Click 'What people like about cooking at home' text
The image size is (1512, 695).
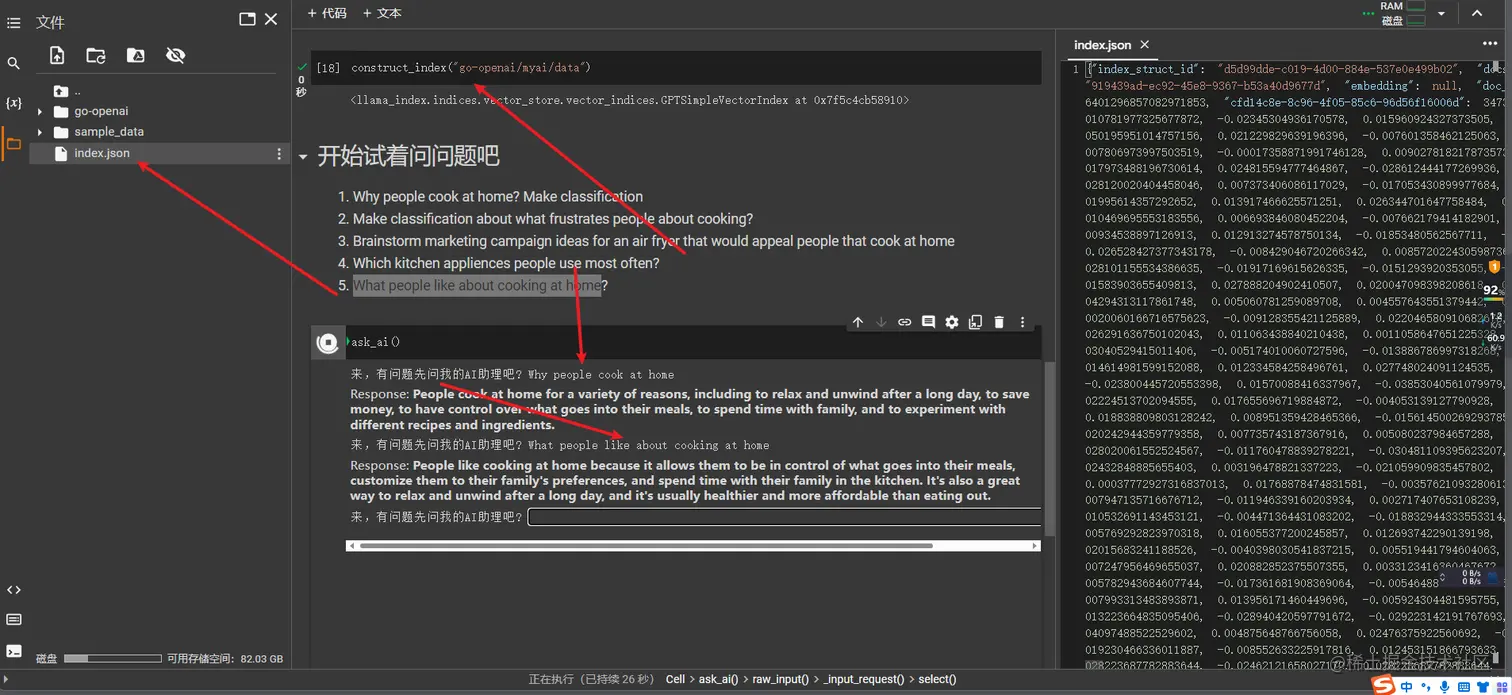(477, 285)
